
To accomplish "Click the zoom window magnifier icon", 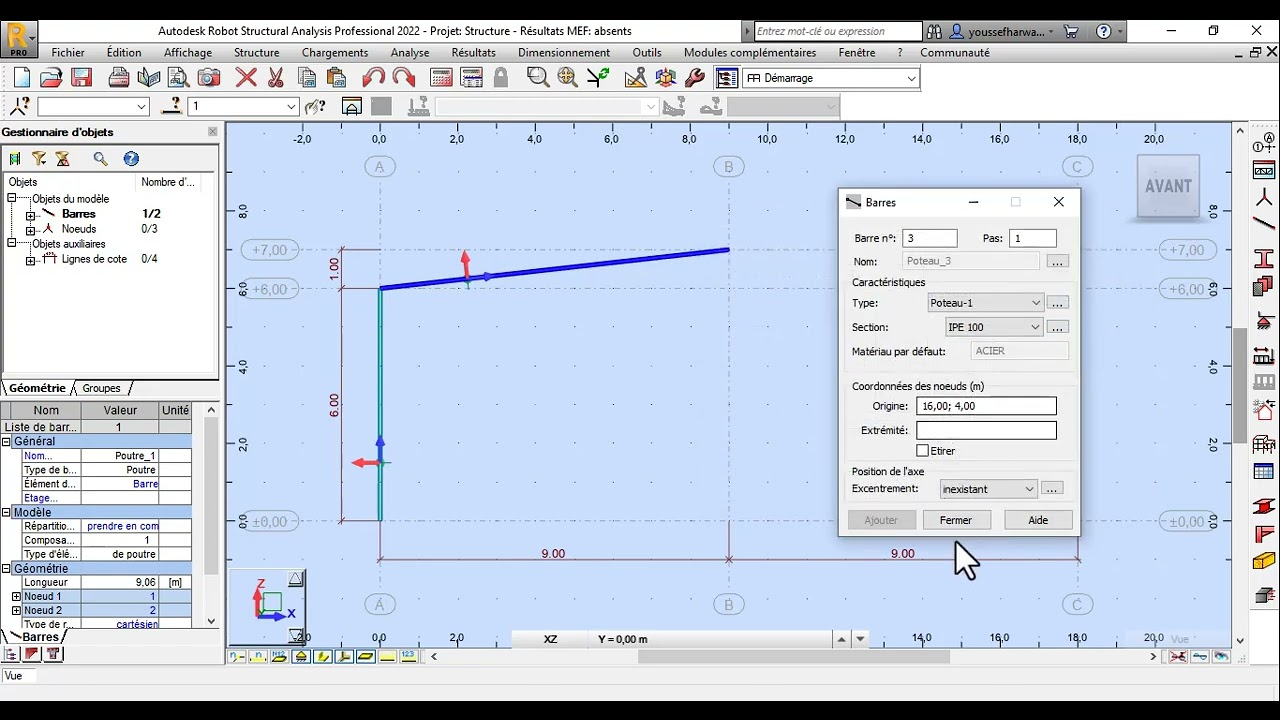I will click(x=538, y=78).
